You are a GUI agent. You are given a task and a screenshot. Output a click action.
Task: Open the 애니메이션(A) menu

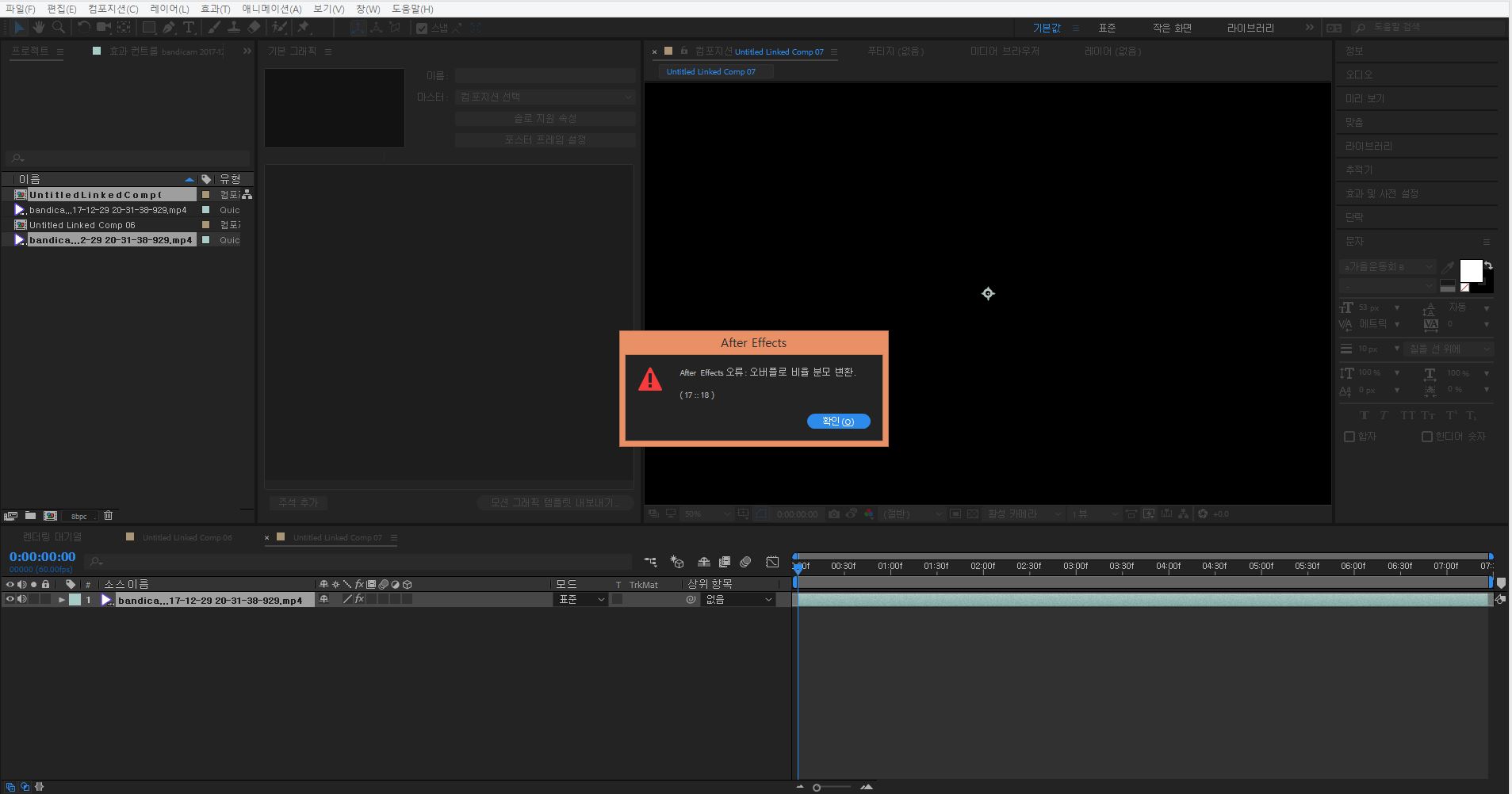[271, 9]
